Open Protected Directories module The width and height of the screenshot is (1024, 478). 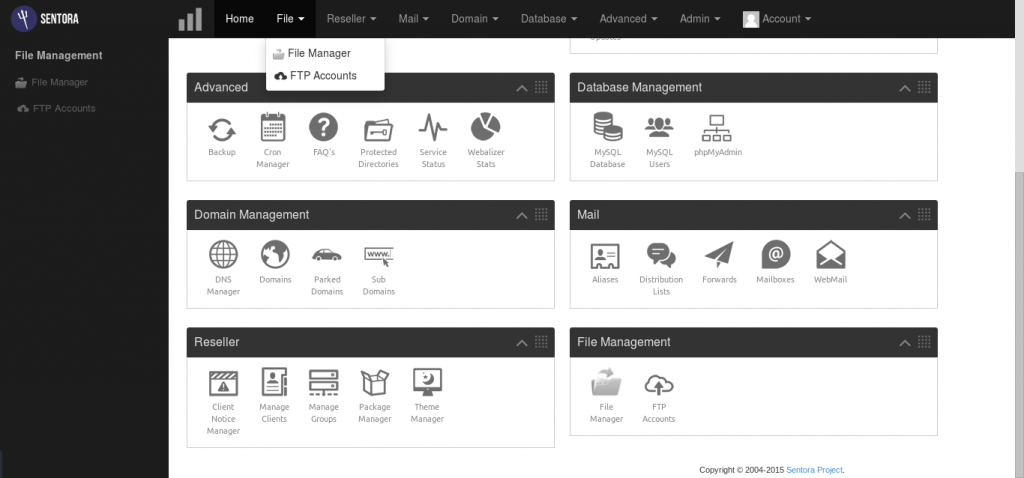378,128
